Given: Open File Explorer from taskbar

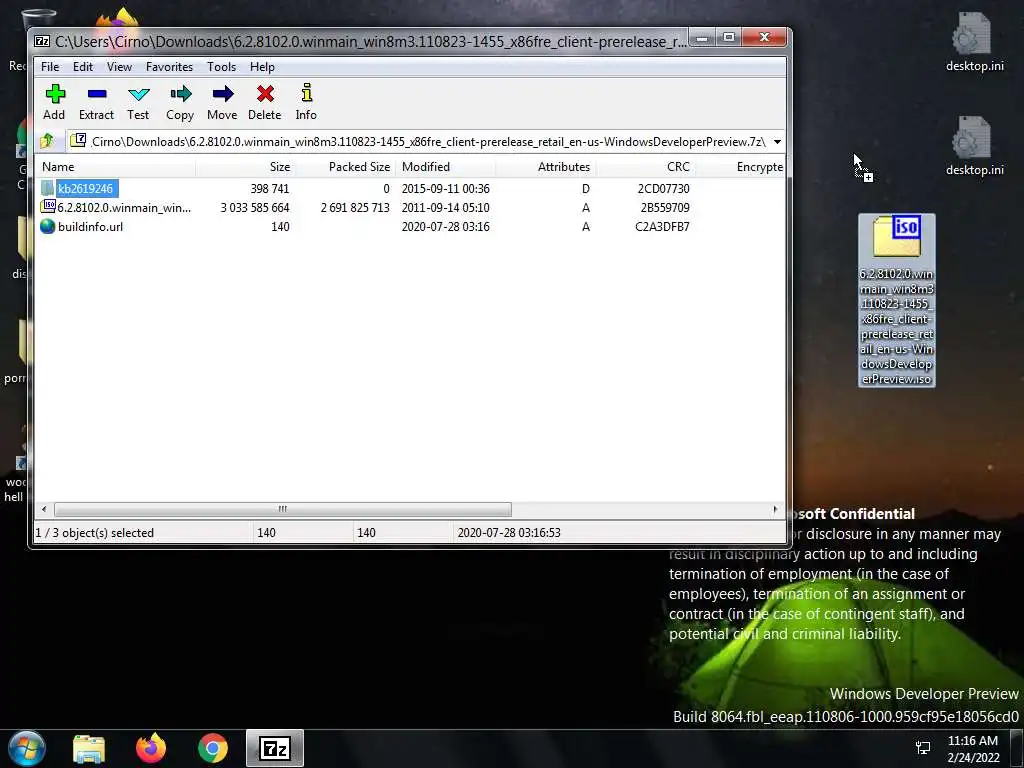Looking at the screenshot, I should (89, 748).
